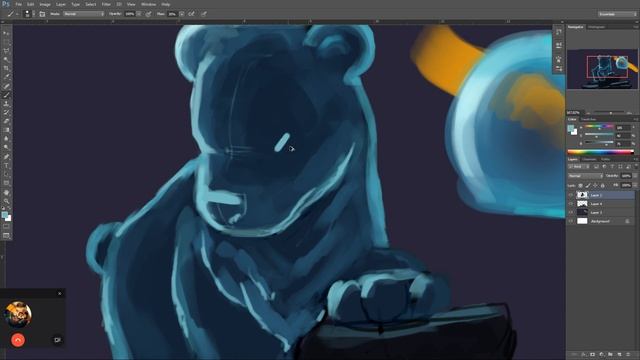Toggle Lock position
640x360 pixels.
595,186
